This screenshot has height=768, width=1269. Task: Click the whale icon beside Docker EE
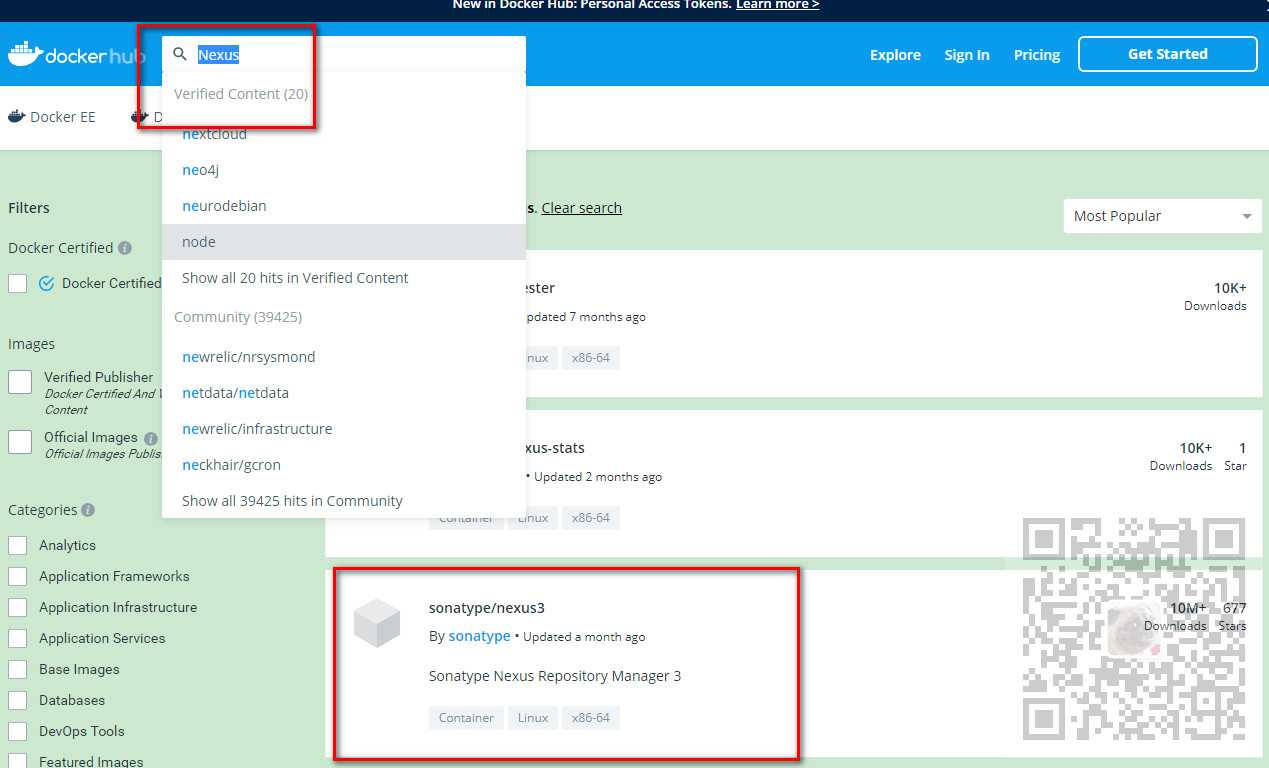tap(16, 116)
